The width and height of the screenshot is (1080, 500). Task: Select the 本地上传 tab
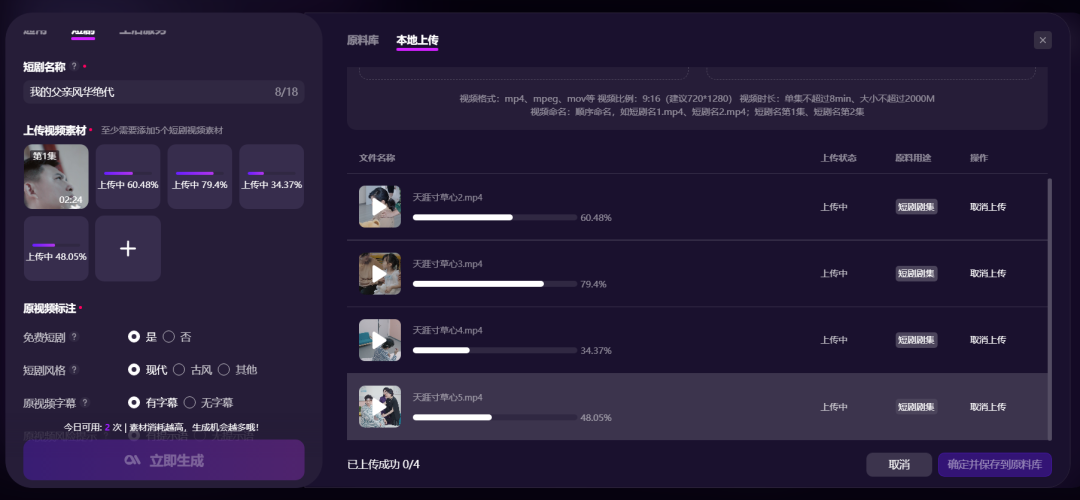[417, 41]
